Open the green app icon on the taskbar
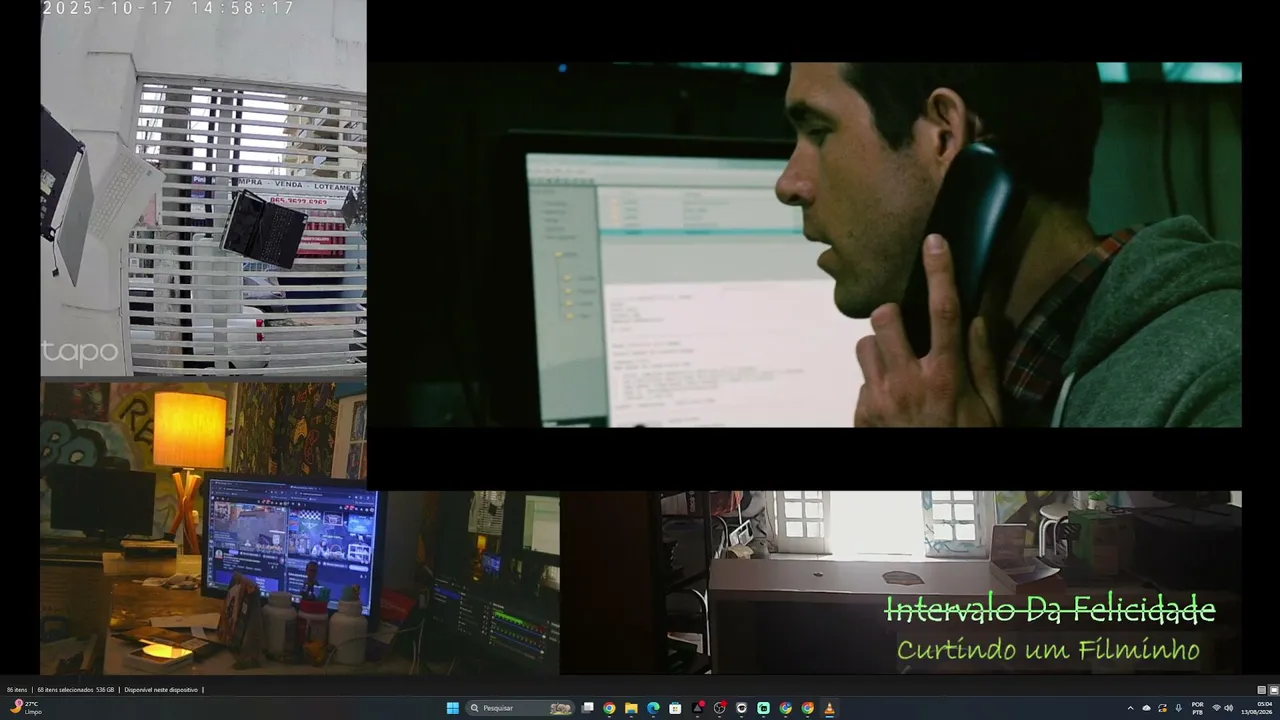This screenshot has height=720, width=1280. coord(763,708)
